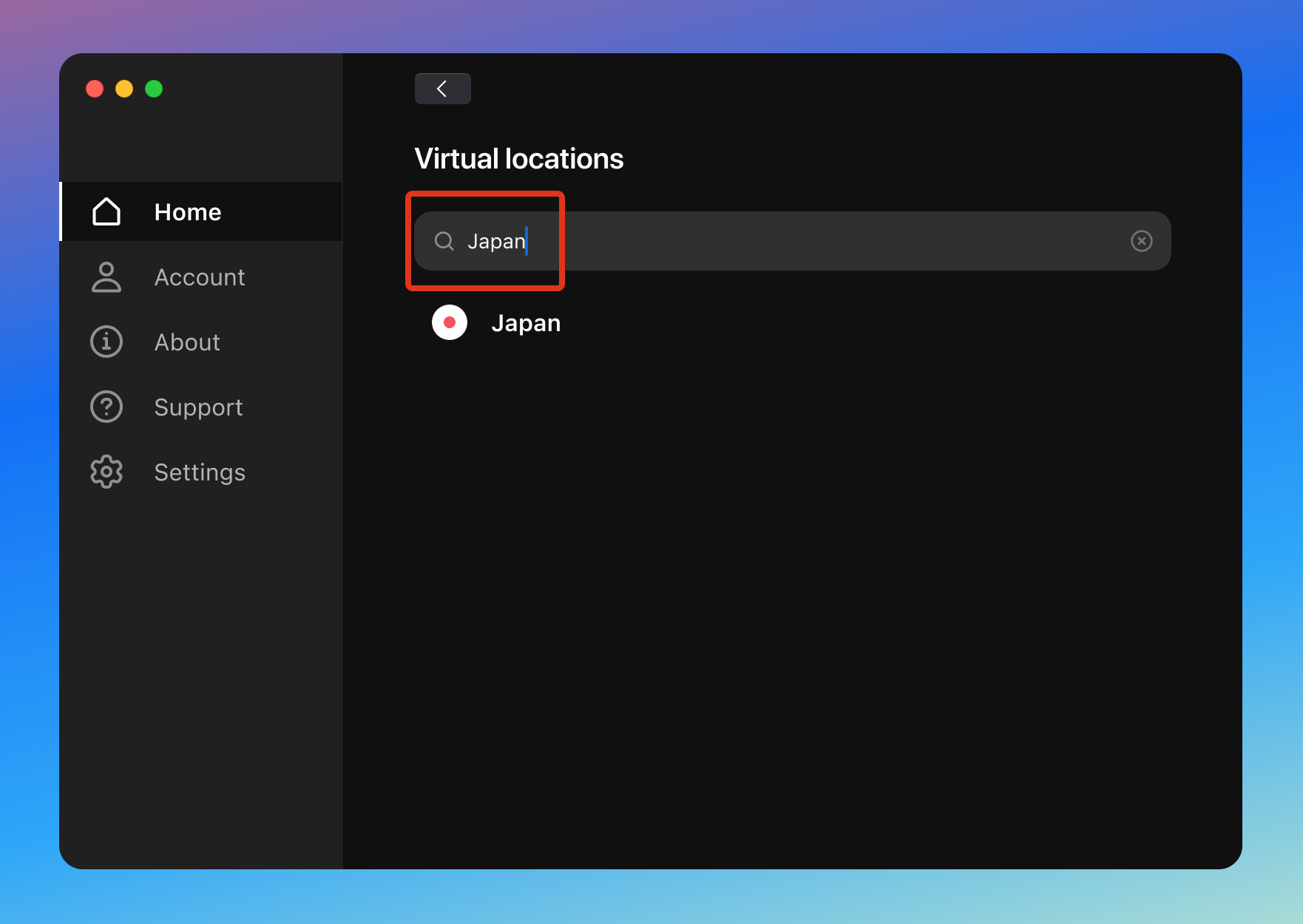The image size is (1303, 924).
Task: Close the window with the red button
Action: point(95,89)
